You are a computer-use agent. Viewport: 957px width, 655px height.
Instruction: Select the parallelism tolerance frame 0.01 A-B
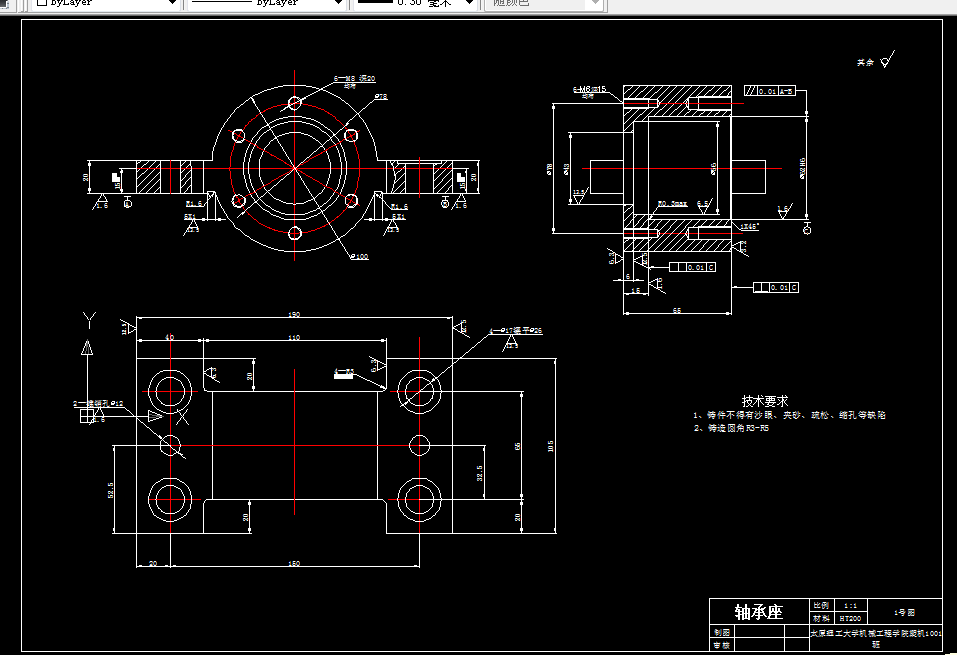coord(772,90)
